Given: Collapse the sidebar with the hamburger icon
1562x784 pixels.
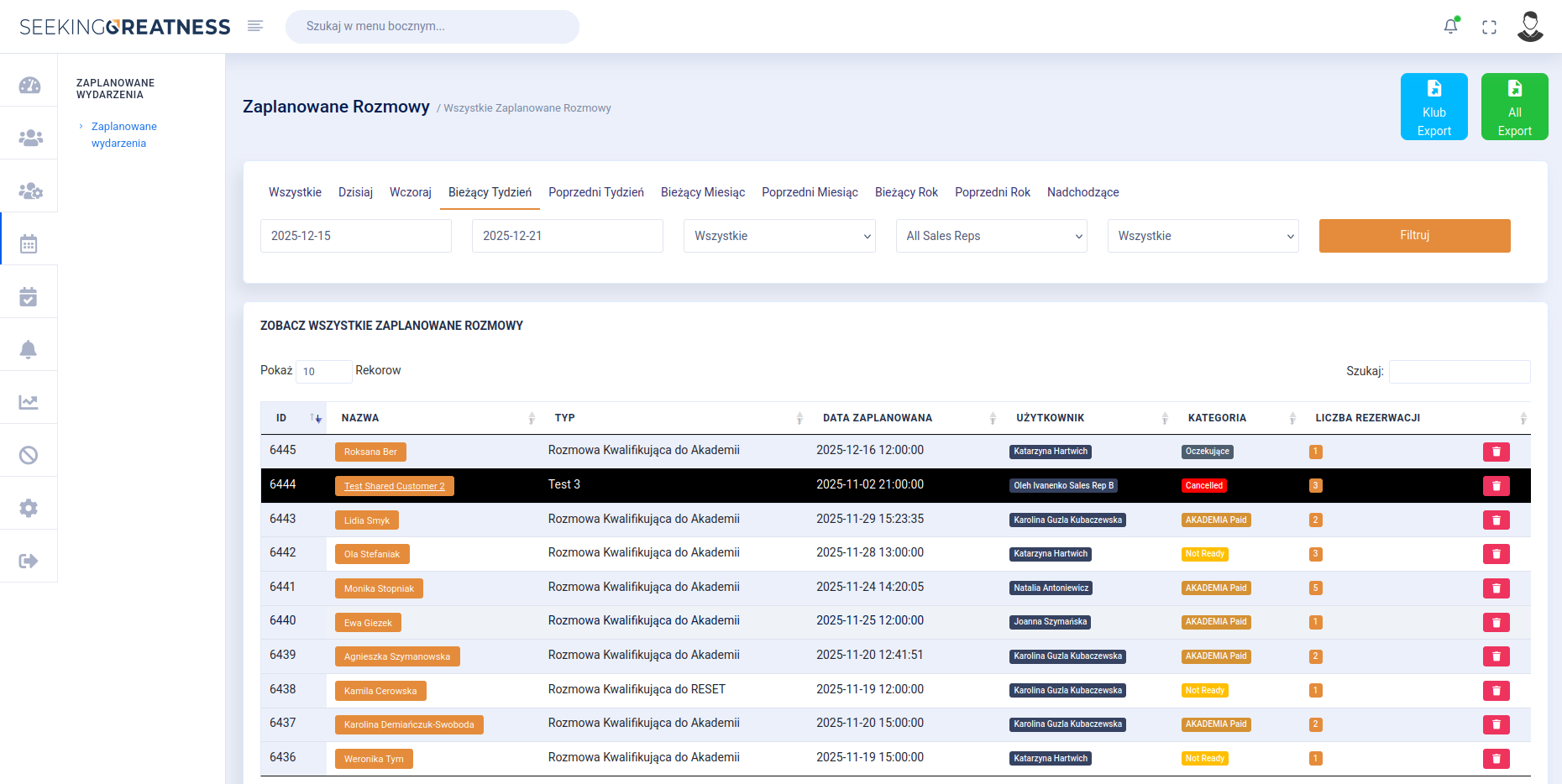Looking at the screenshot, I should coord(255,25).
